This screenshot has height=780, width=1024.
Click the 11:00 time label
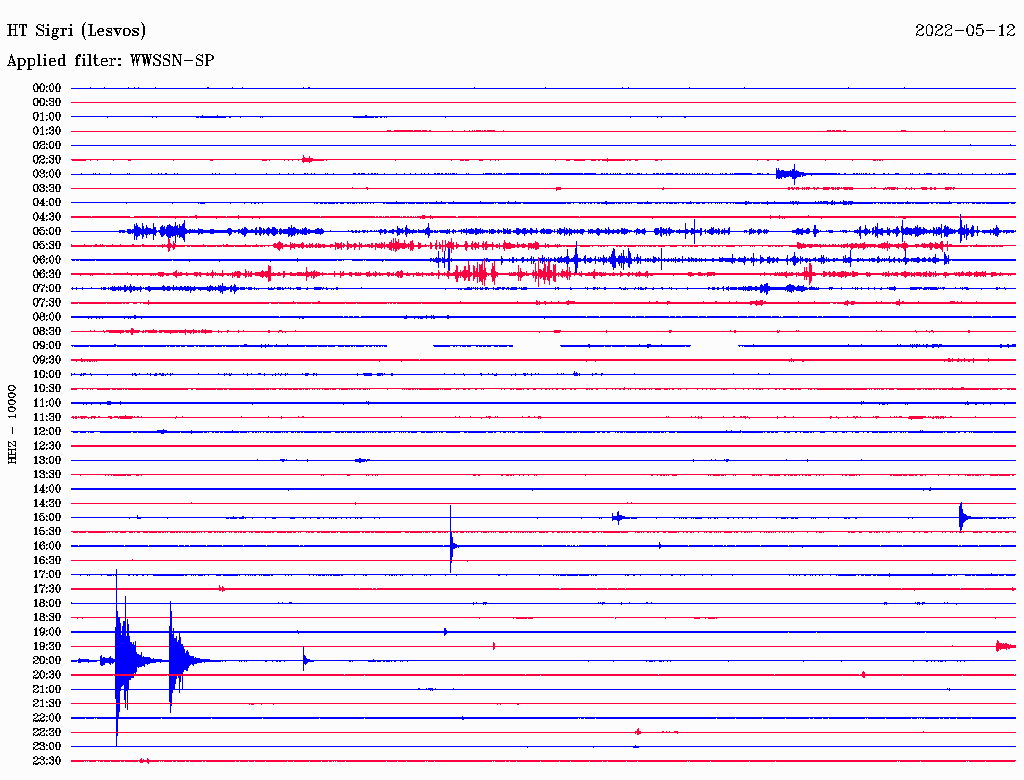tap(47, 402)
